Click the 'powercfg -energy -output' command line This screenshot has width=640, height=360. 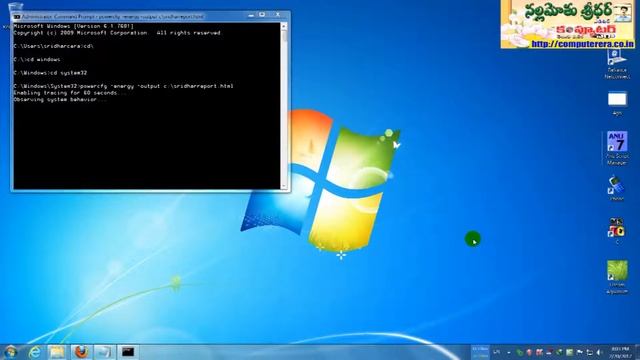(123, 86)
